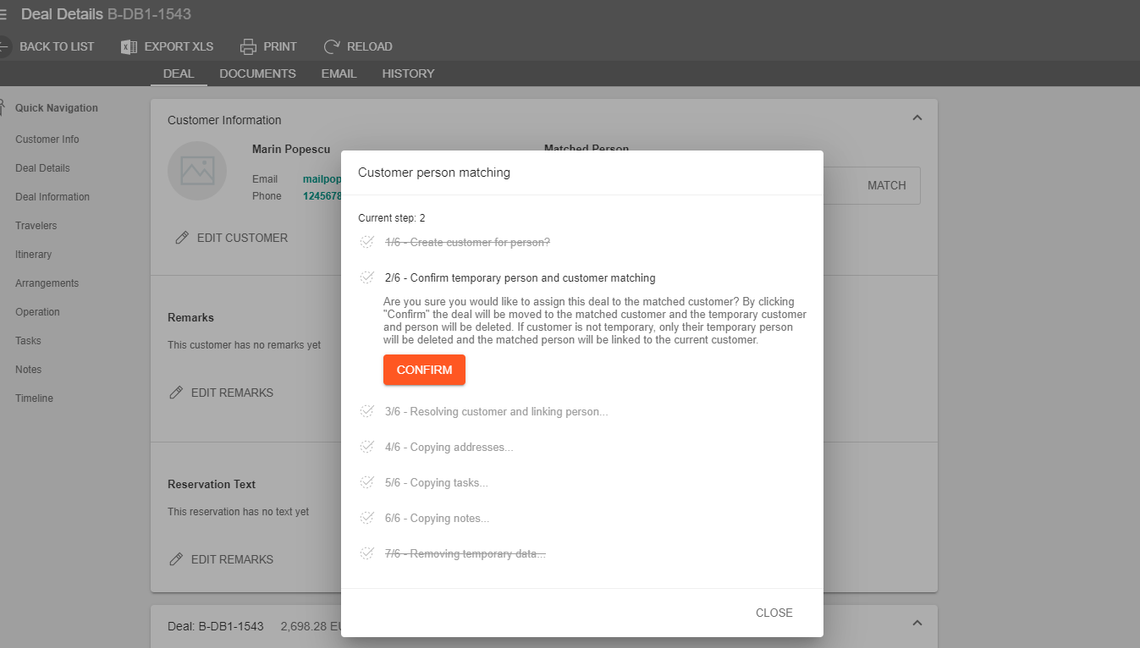Go to Travelers in Quick Navigation
The image size is (1140, 648).
[36, 225]
